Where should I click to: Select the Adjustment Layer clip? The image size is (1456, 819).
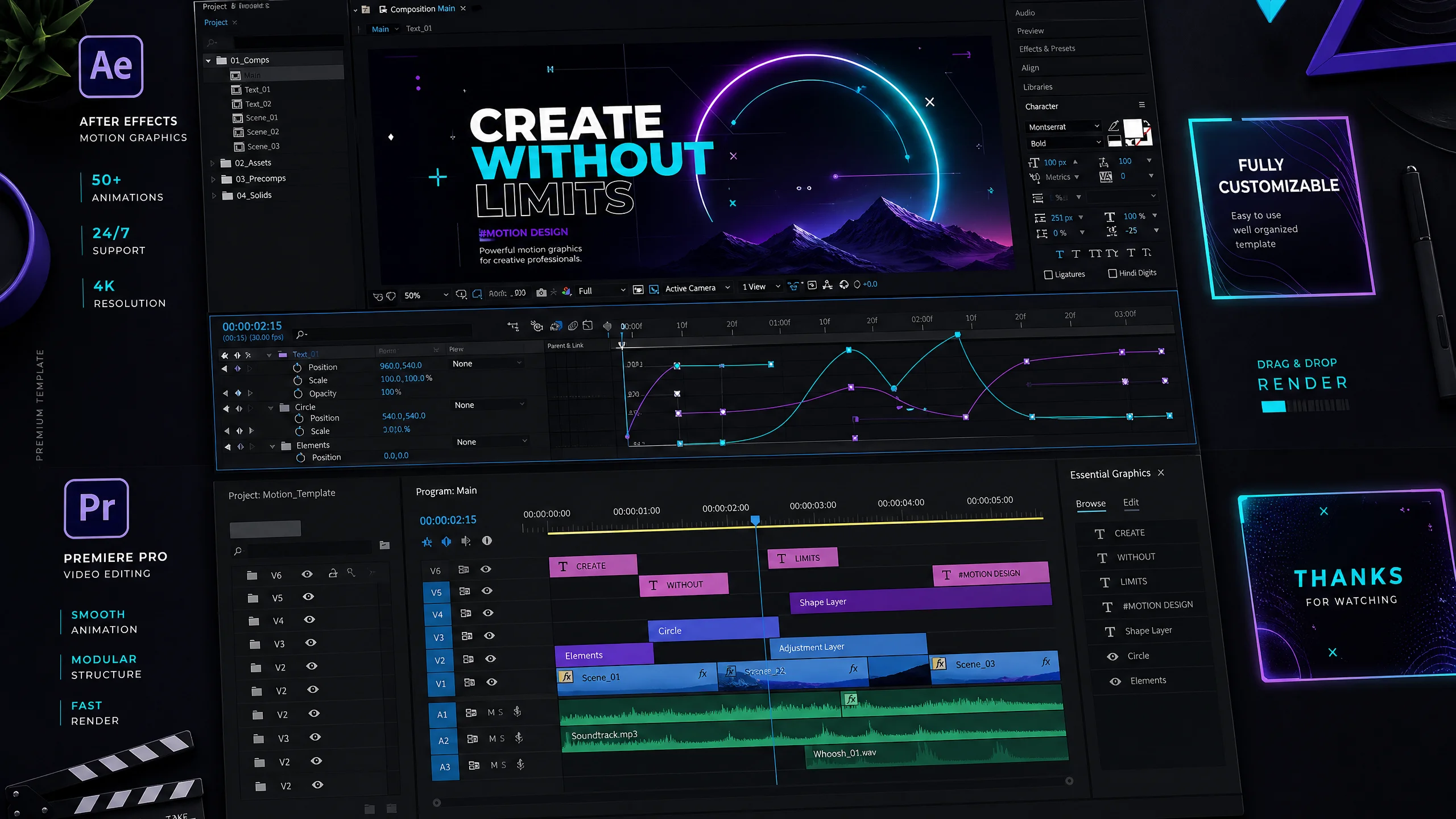[x=848, y=647]
